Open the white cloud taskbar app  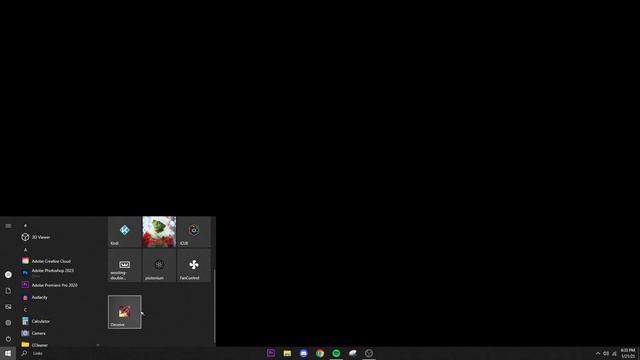pyautogui.click(x=353, y=353)
